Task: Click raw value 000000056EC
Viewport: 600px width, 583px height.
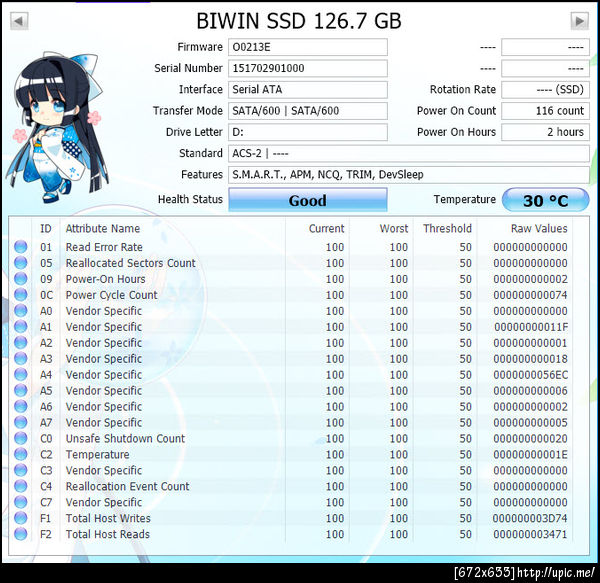Action: 531,375
